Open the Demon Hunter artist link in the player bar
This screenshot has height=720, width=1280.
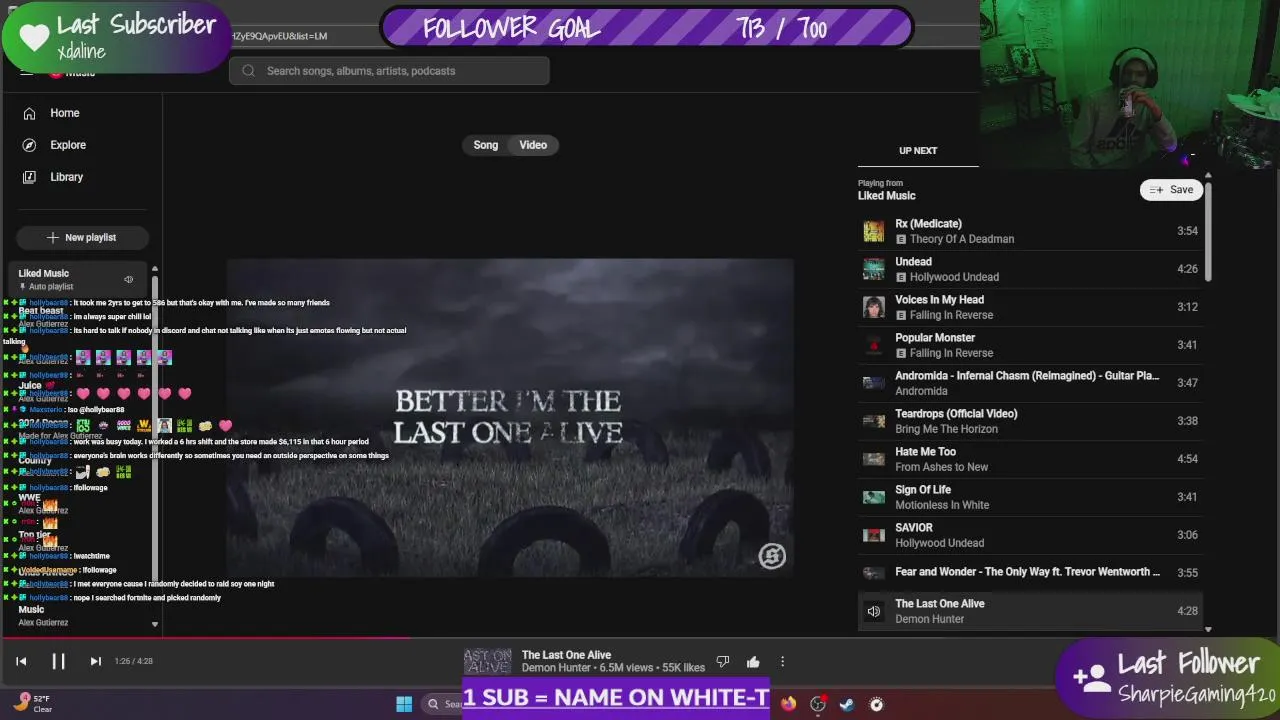click(557, 668)
